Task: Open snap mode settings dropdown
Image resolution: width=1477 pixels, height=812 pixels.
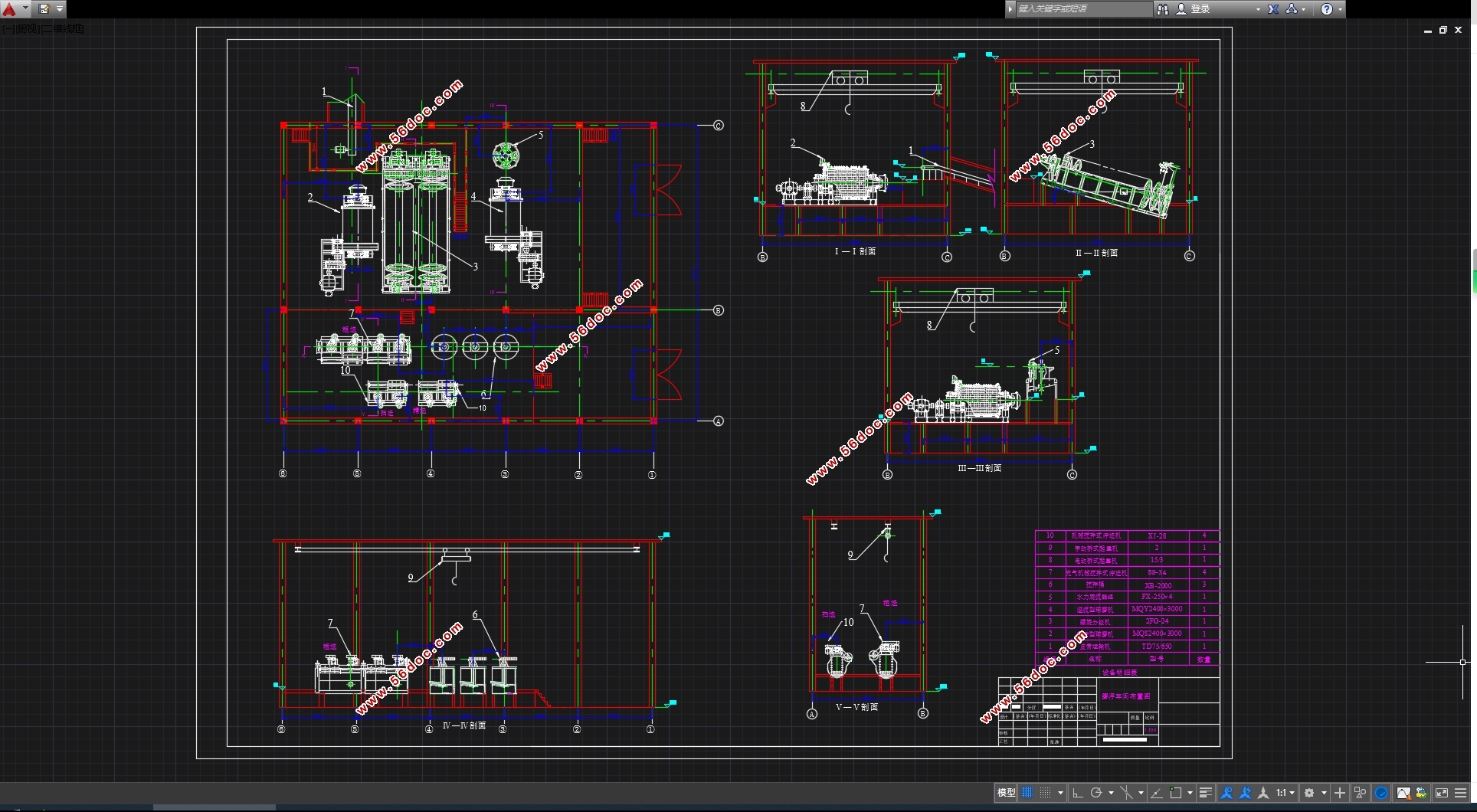Action: pos(1061,793)
